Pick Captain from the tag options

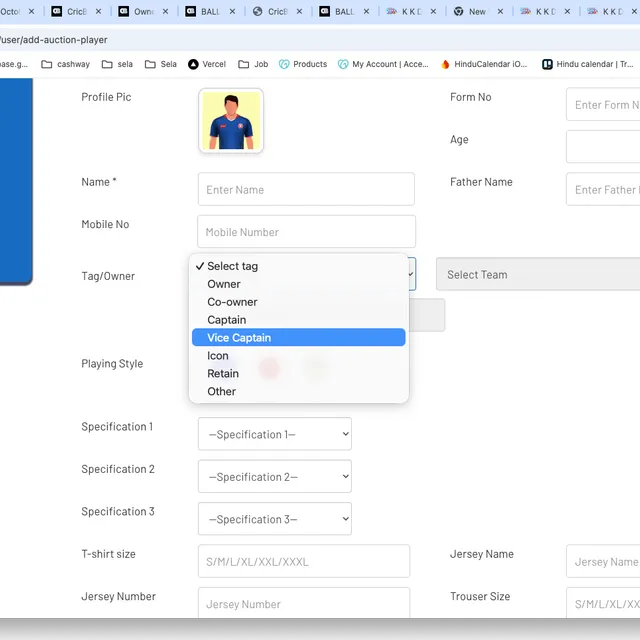[298, 320]
